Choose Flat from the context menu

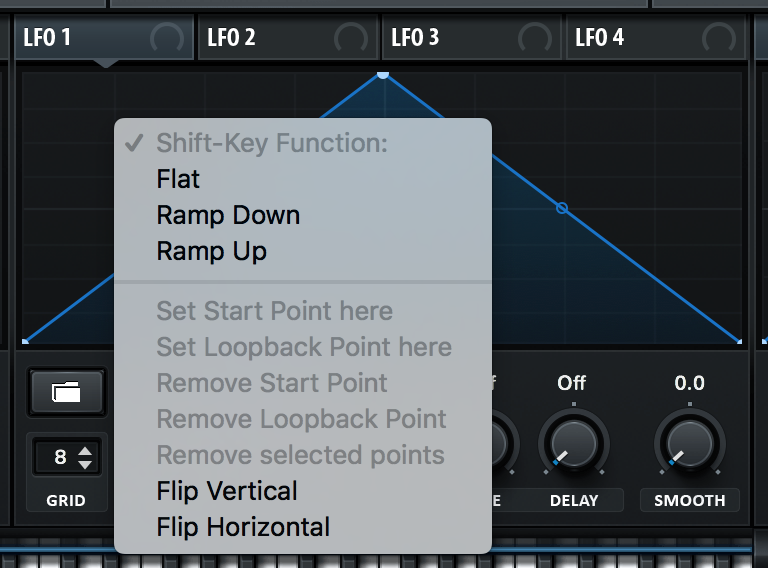(178, 179)
